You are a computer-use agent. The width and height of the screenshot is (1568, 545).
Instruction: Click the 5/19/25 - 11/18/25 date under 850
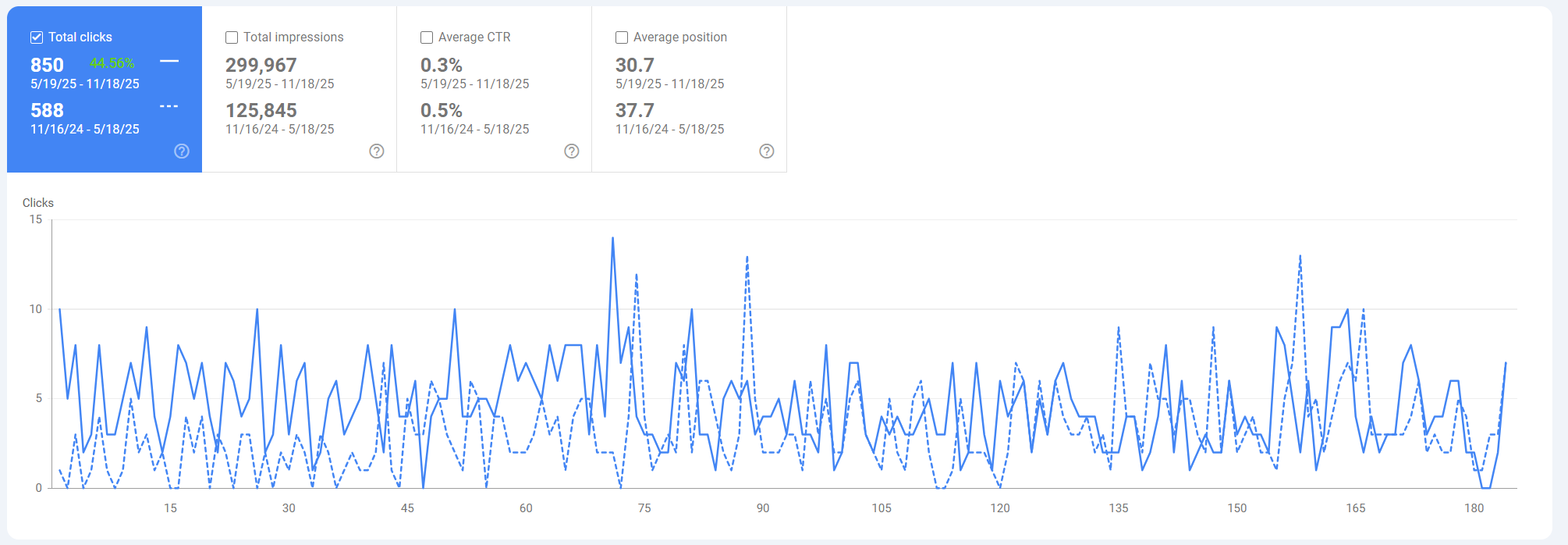click(85, 84)
